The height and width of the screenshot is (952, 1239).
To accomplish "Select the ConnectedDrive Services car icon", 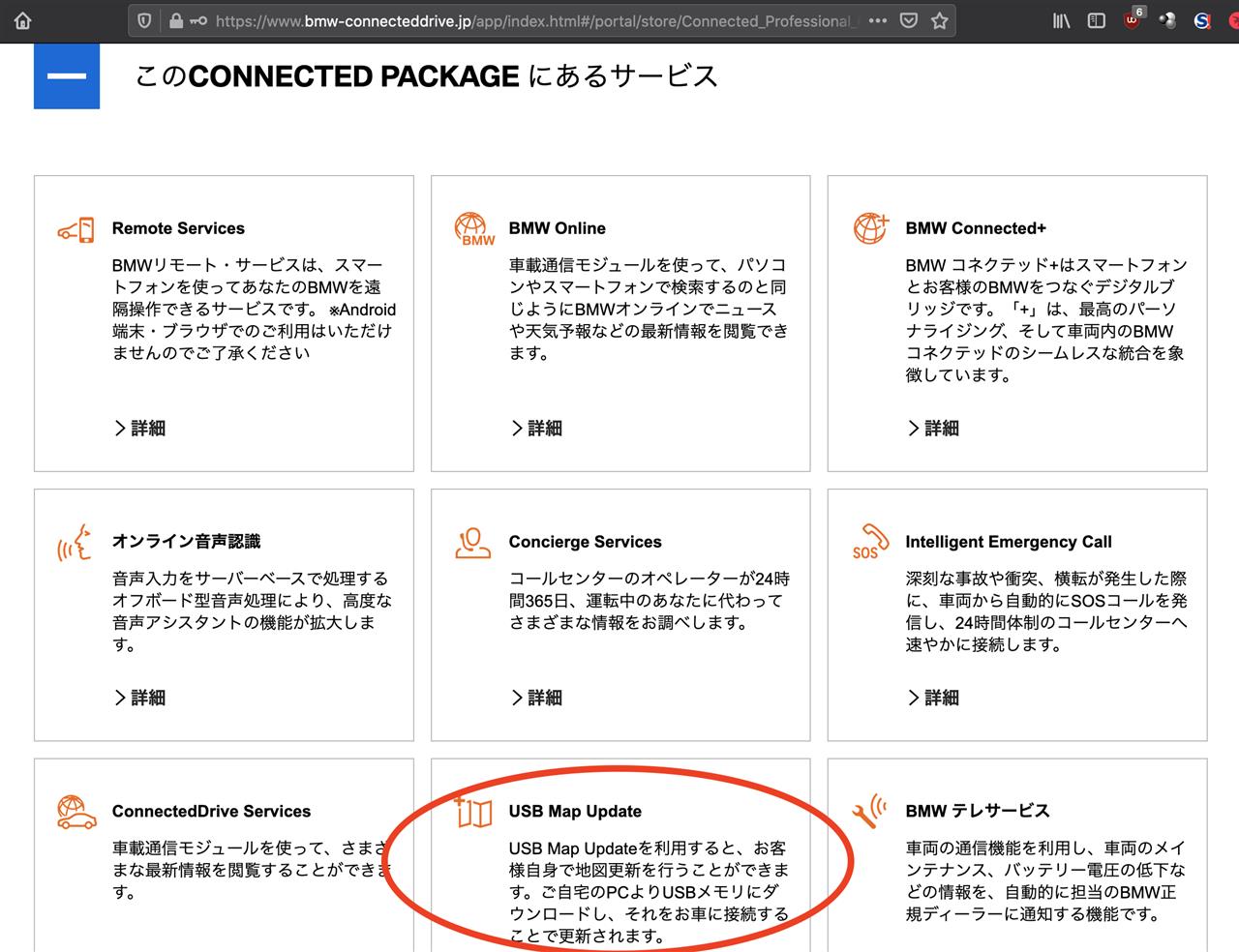I will (x=76, y=812).
